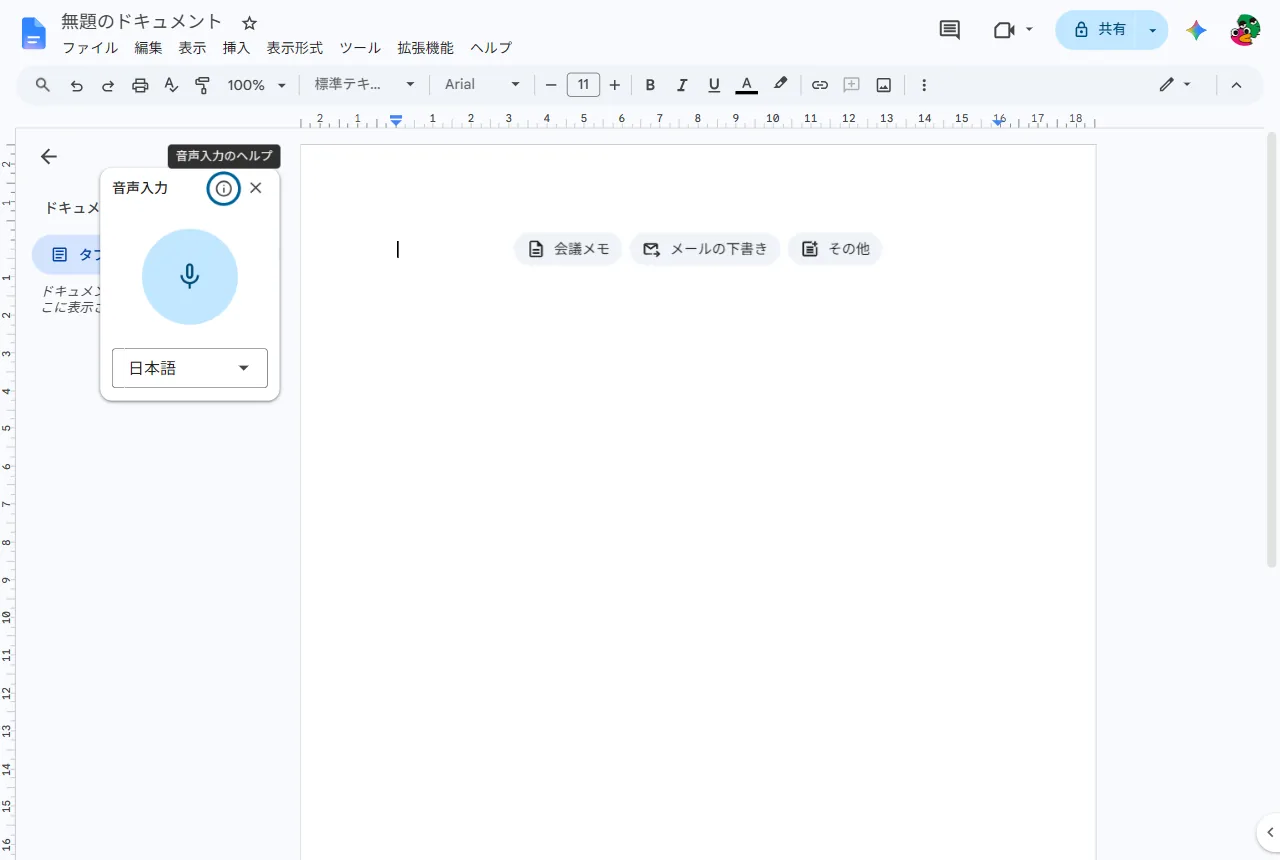Image resolution: width=1280 pixels, height=860 pixels.
Task: Show the side panel with bottom-right chevron
Action: [1269, 832]
